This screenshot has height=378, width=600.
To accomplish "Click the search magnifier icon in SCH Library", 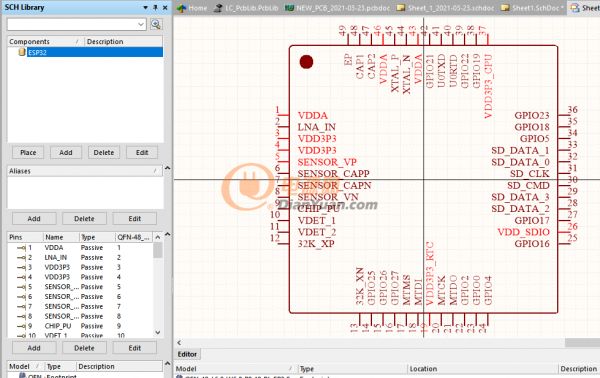I will (155, 24).
